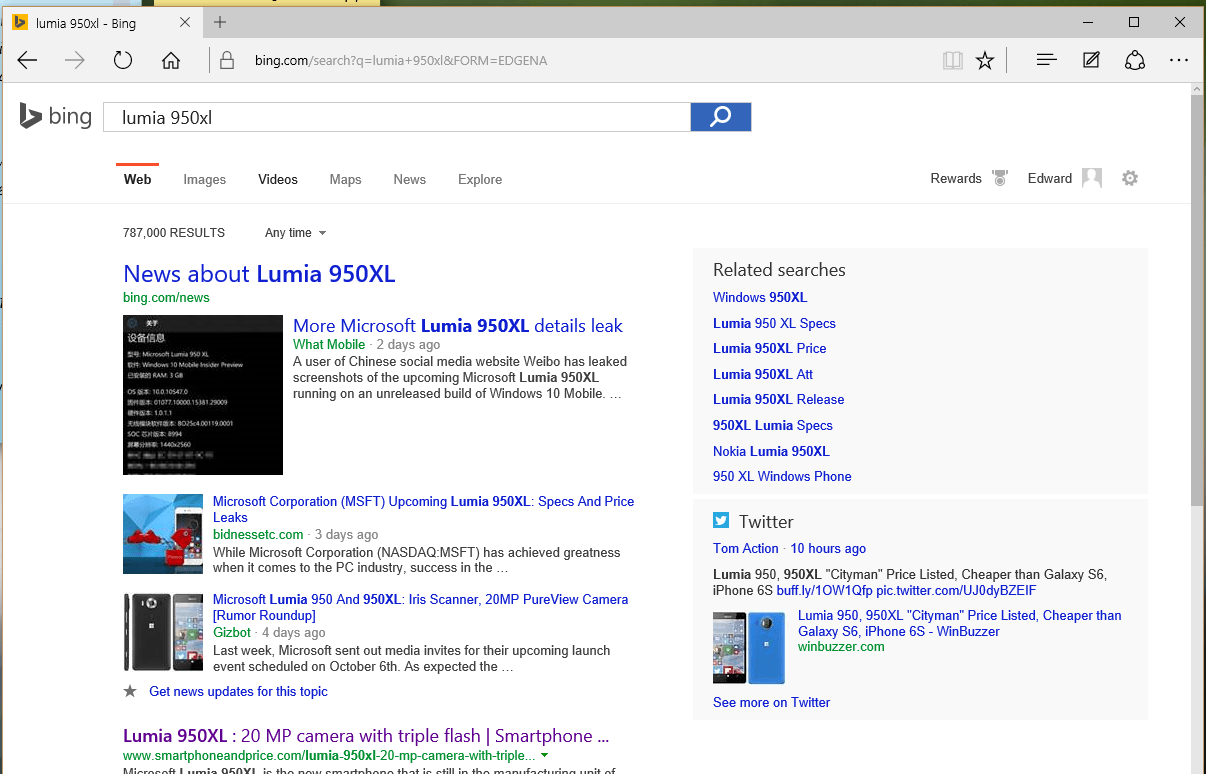Select the Web search tab

[138, 179]
